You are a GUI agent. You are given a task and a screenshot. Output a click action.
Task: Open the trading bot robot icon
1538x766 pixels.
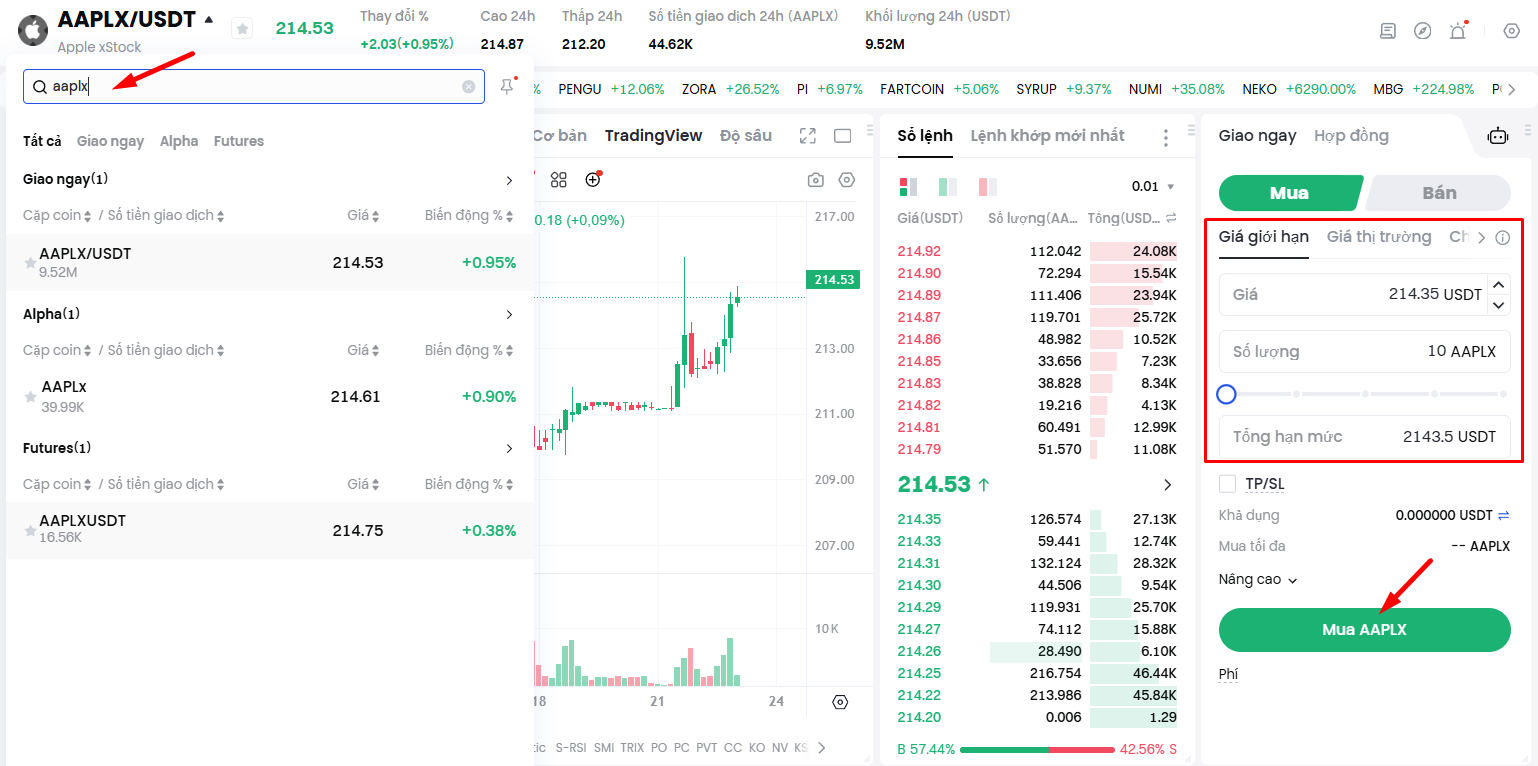[1497, 136]
